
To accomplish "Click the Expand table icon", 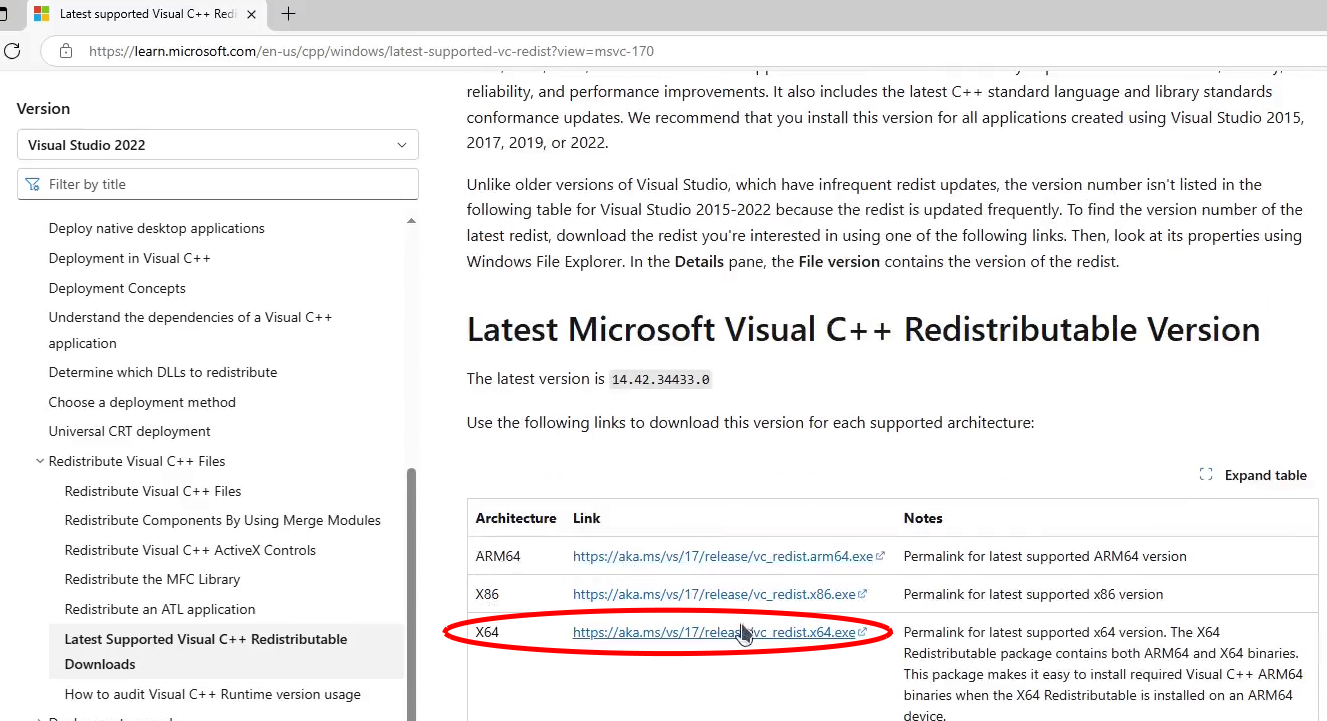I will click(1206, 475).
